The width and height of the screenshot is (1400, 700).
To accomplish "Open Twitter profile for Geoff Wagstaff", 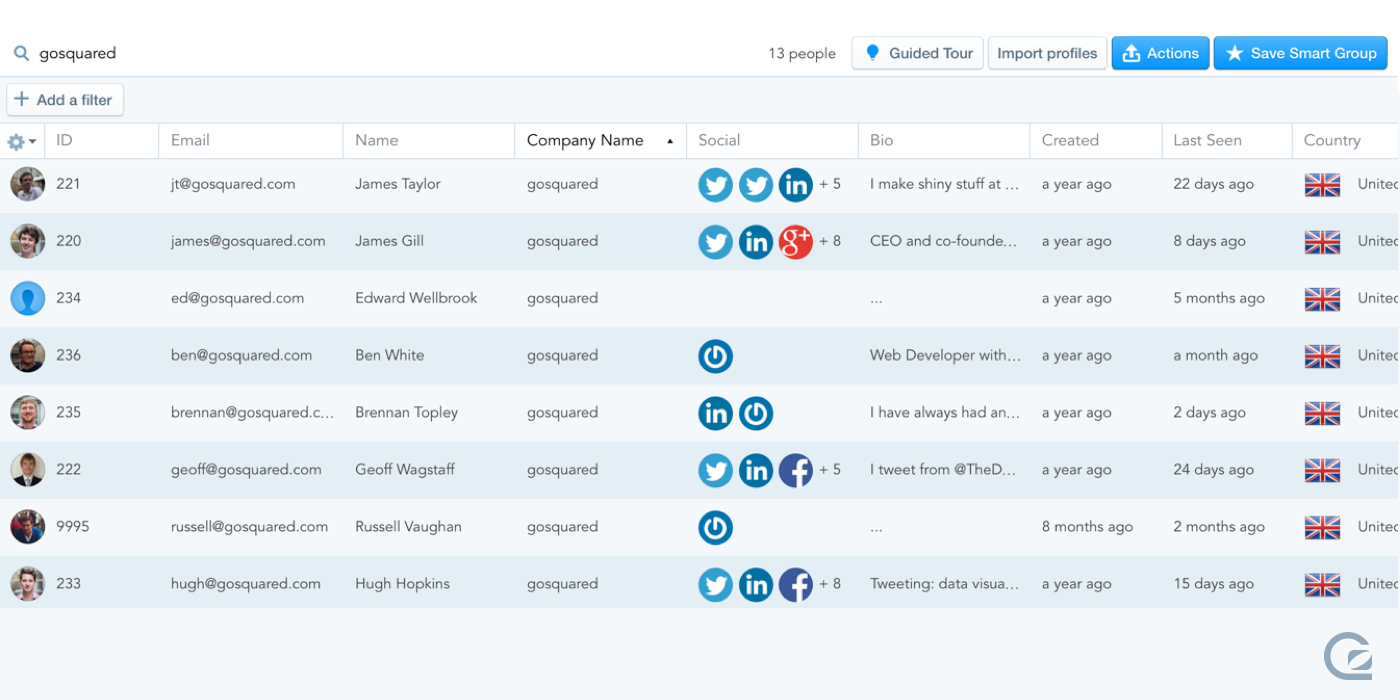I will click(x=716, y=470).
